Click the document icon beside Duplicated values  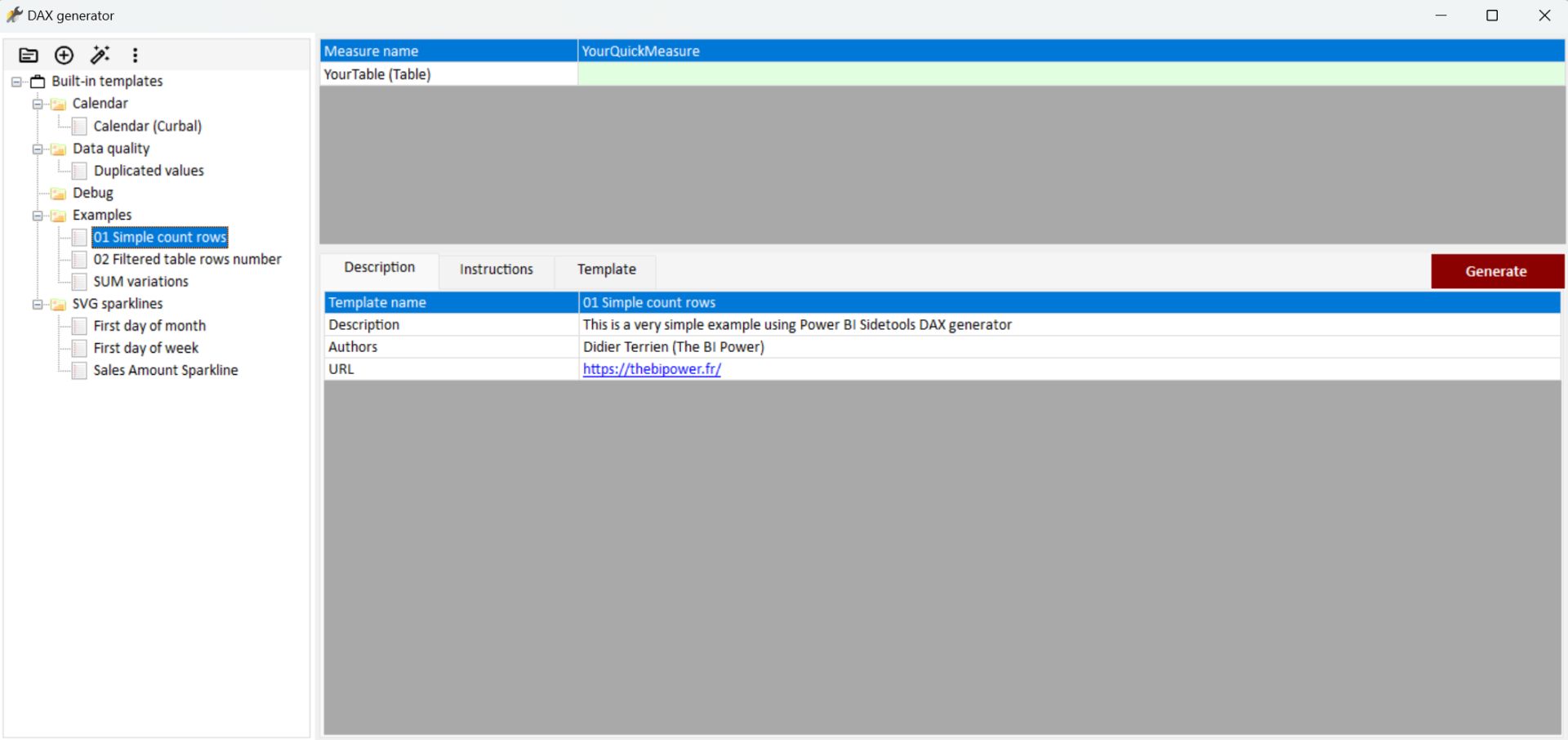(79, 171)
